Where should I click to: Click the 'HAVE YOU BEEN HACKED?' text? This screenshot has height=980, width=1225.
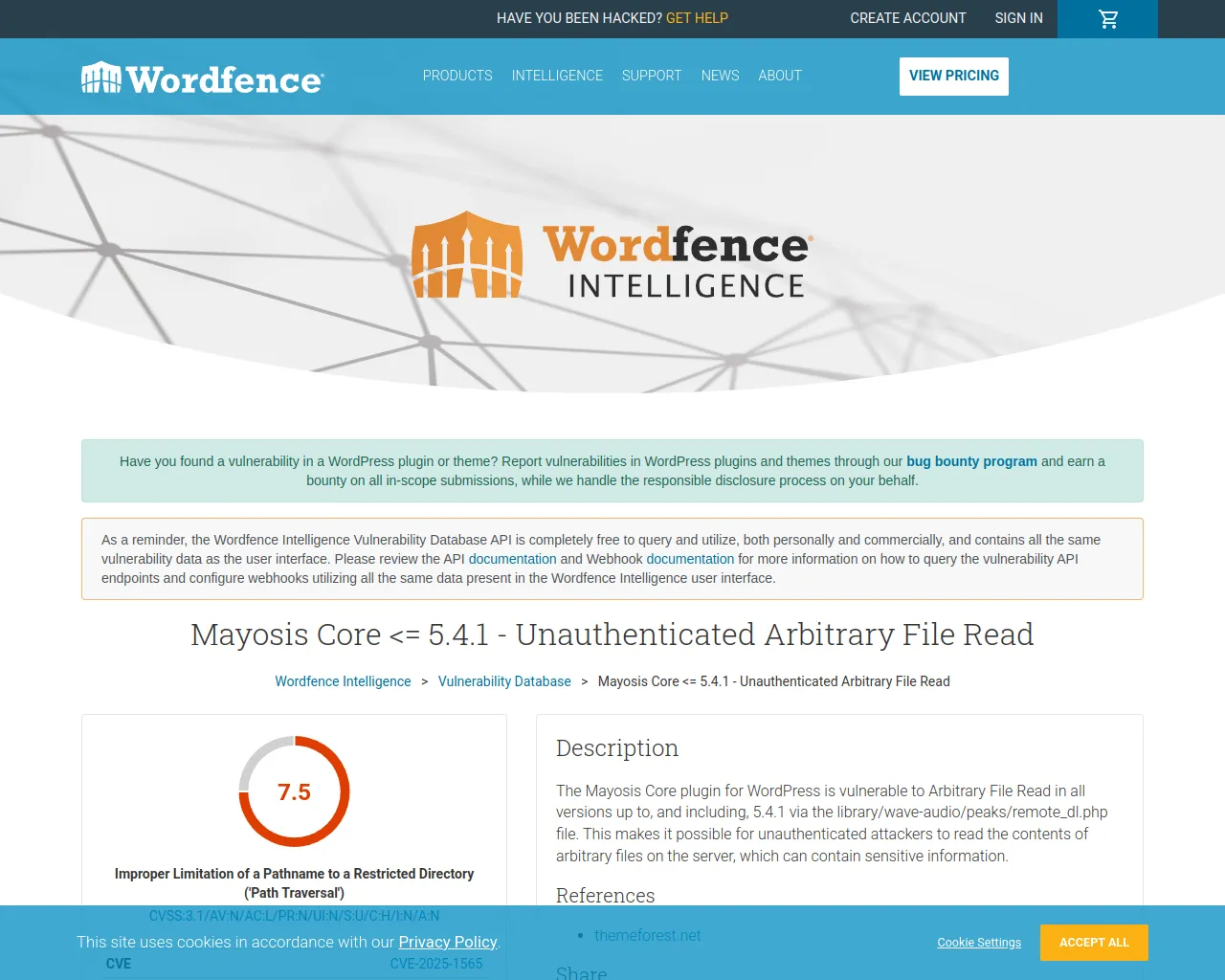coord(579,18)
